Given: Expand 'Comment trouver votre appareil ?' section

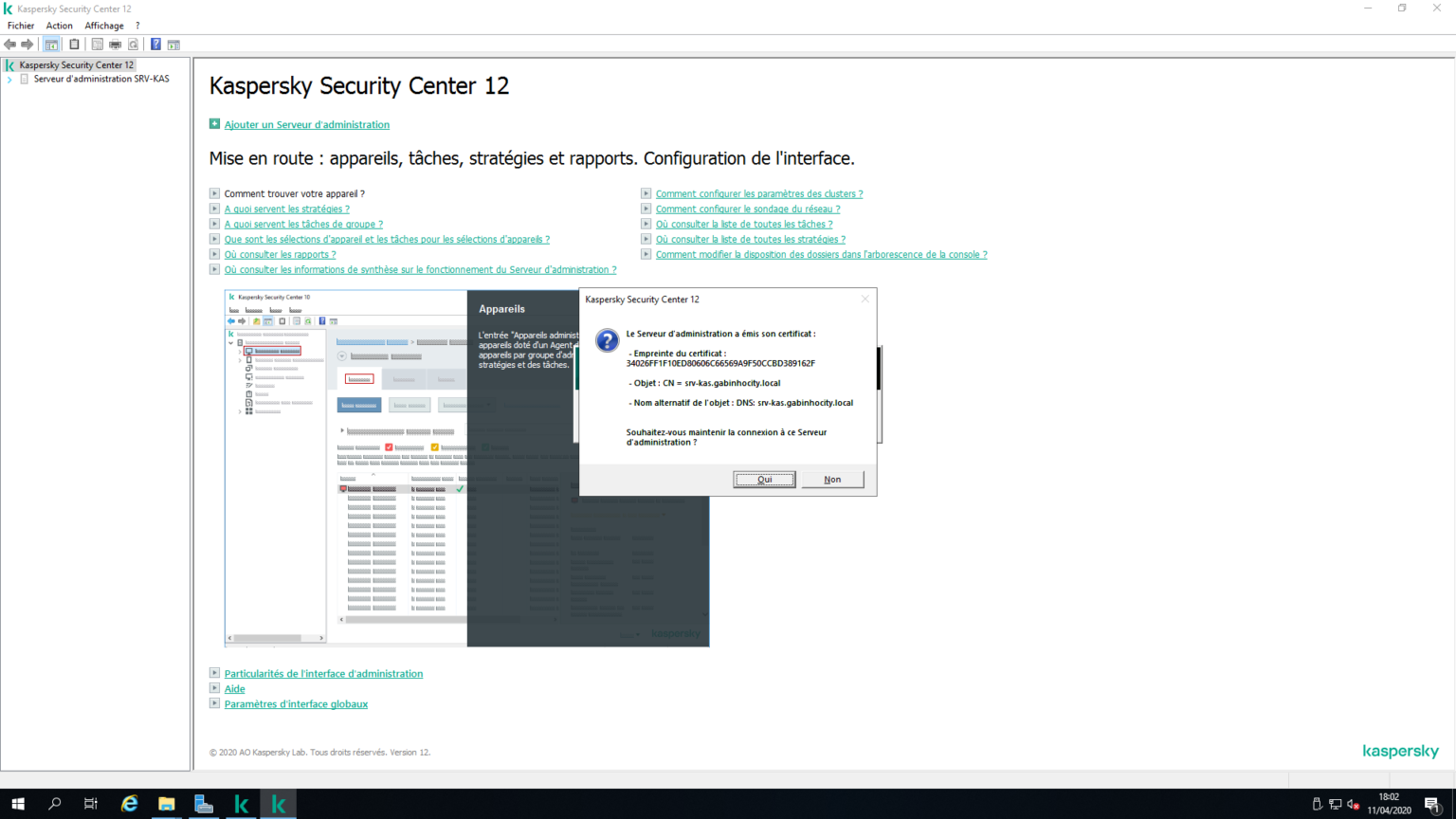Looking at the screenshot, I should pyautogui.click(x=214, y=193).
